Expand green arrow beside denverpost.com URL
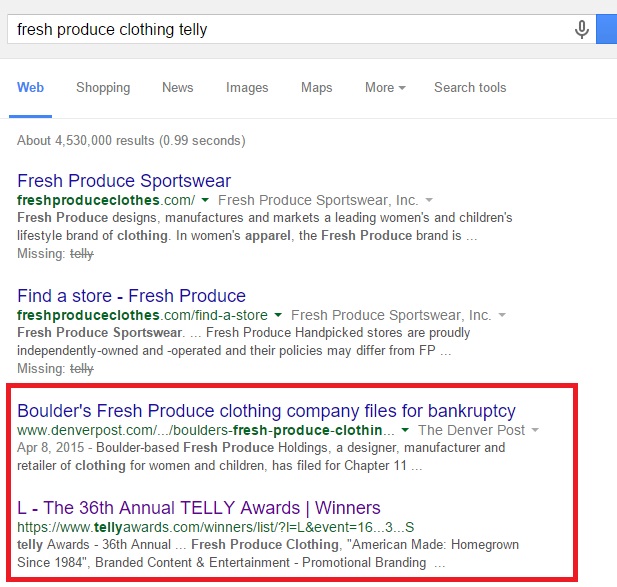Image resolution: width=617 pixels, height=587 pixels. pyautogui.click(x=405, y=430)
